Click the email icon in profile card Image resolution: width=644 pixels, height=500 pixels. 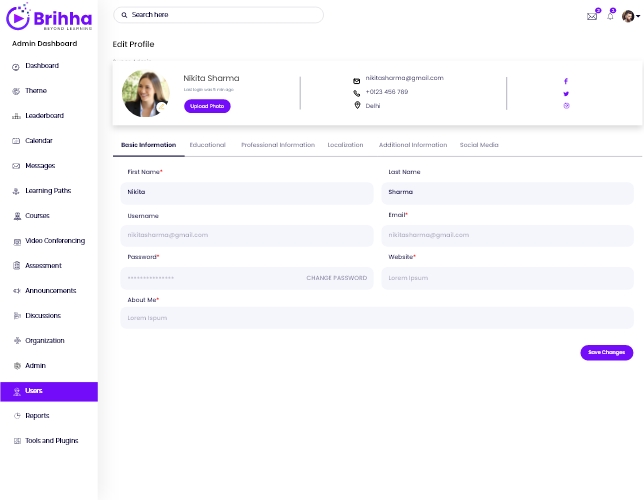(x=356, y=81)
